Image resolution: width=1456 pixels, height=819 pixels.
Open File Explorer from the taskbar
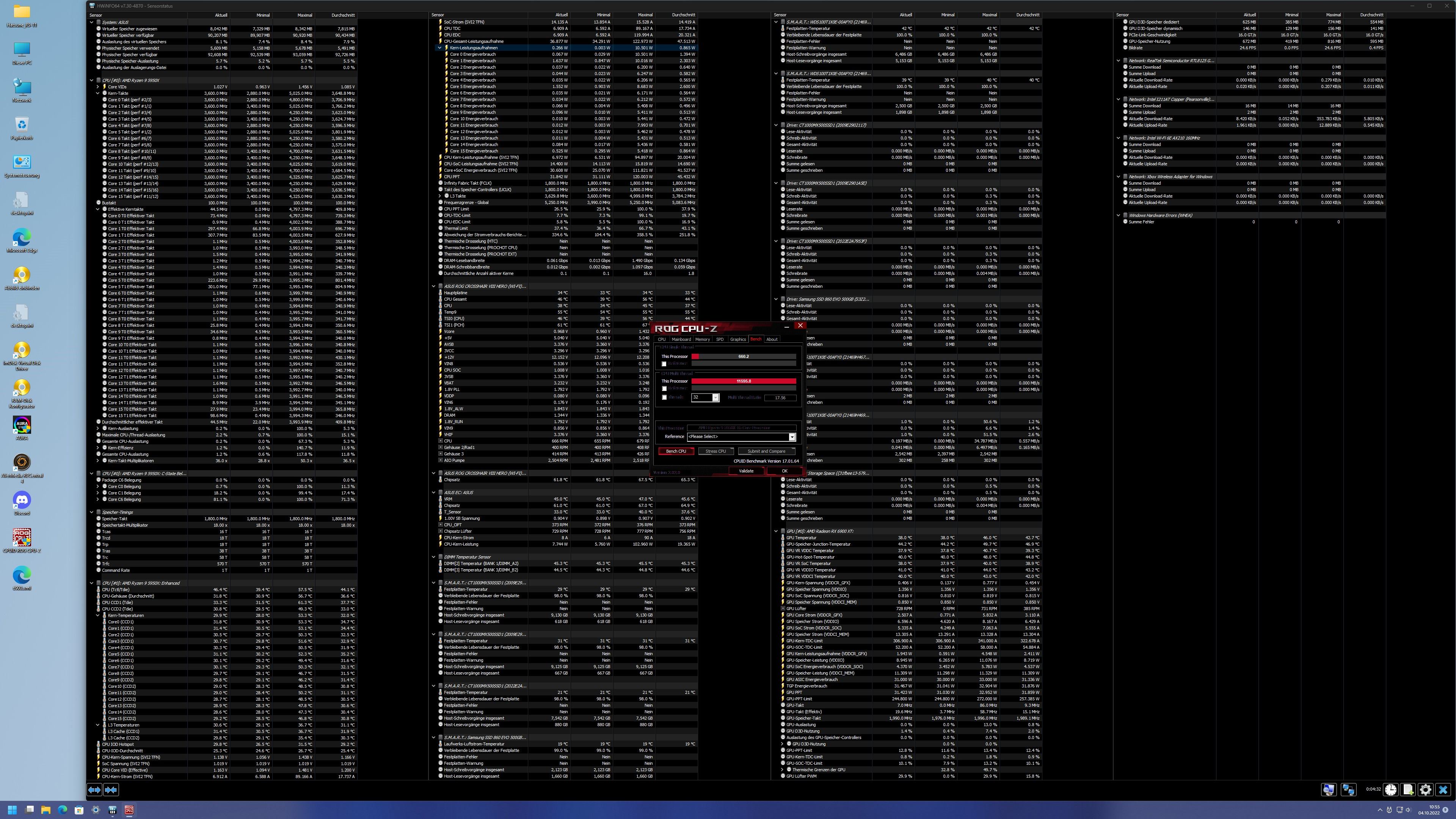tap(46, 810)
